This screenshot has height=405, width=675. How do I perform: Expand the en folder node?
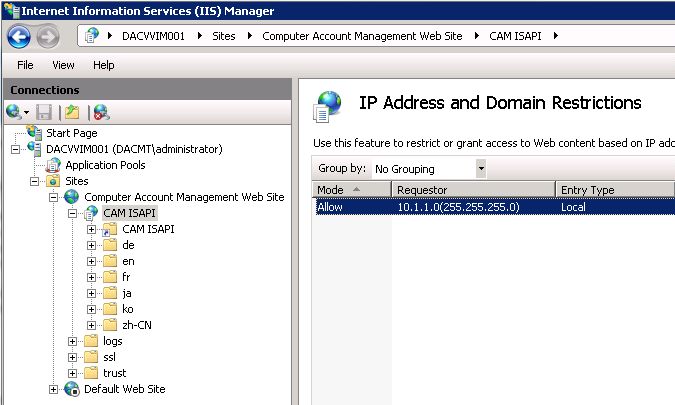coord(91,261)
